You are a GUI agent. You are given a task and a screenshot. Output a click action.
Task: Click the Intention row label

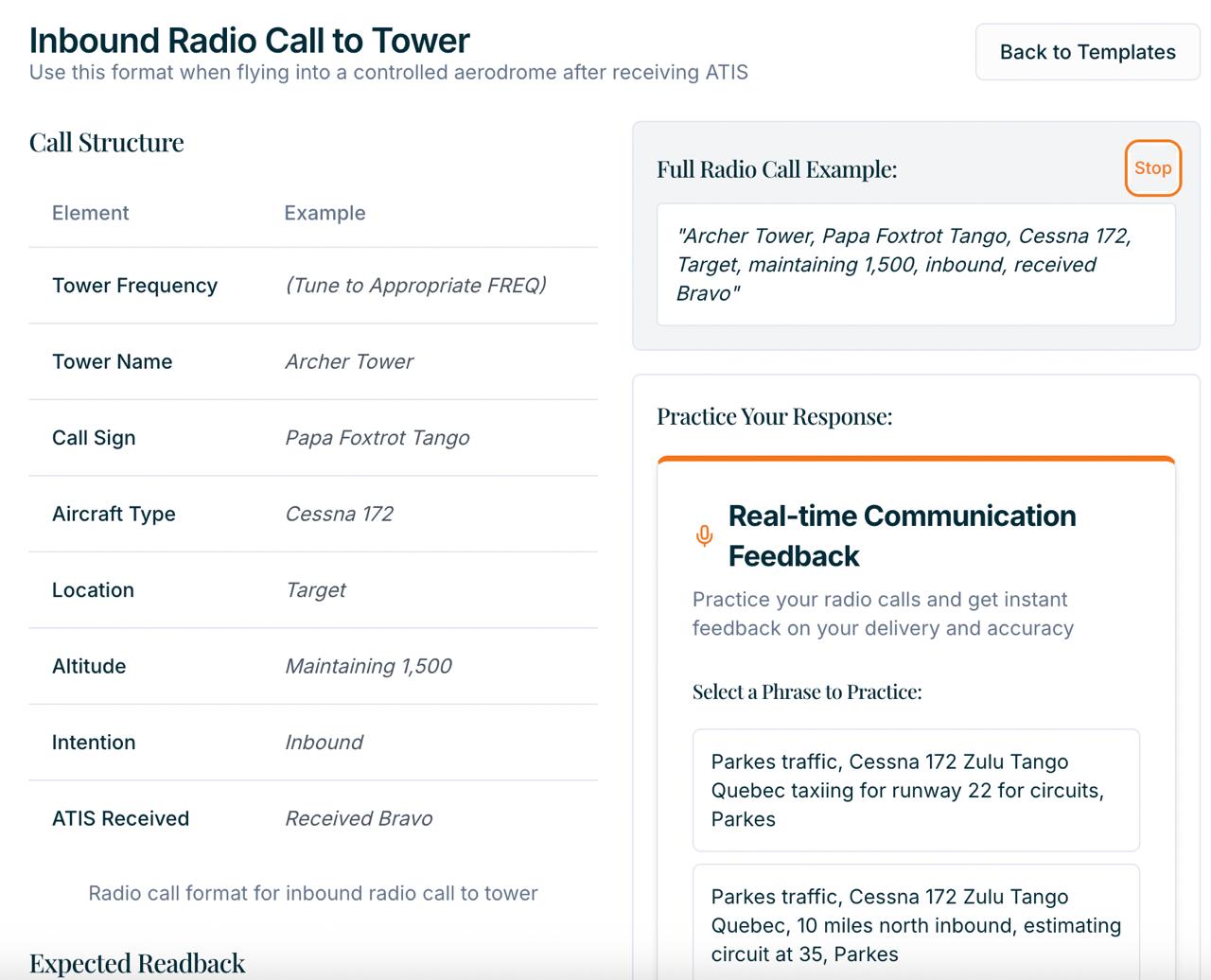94,743
